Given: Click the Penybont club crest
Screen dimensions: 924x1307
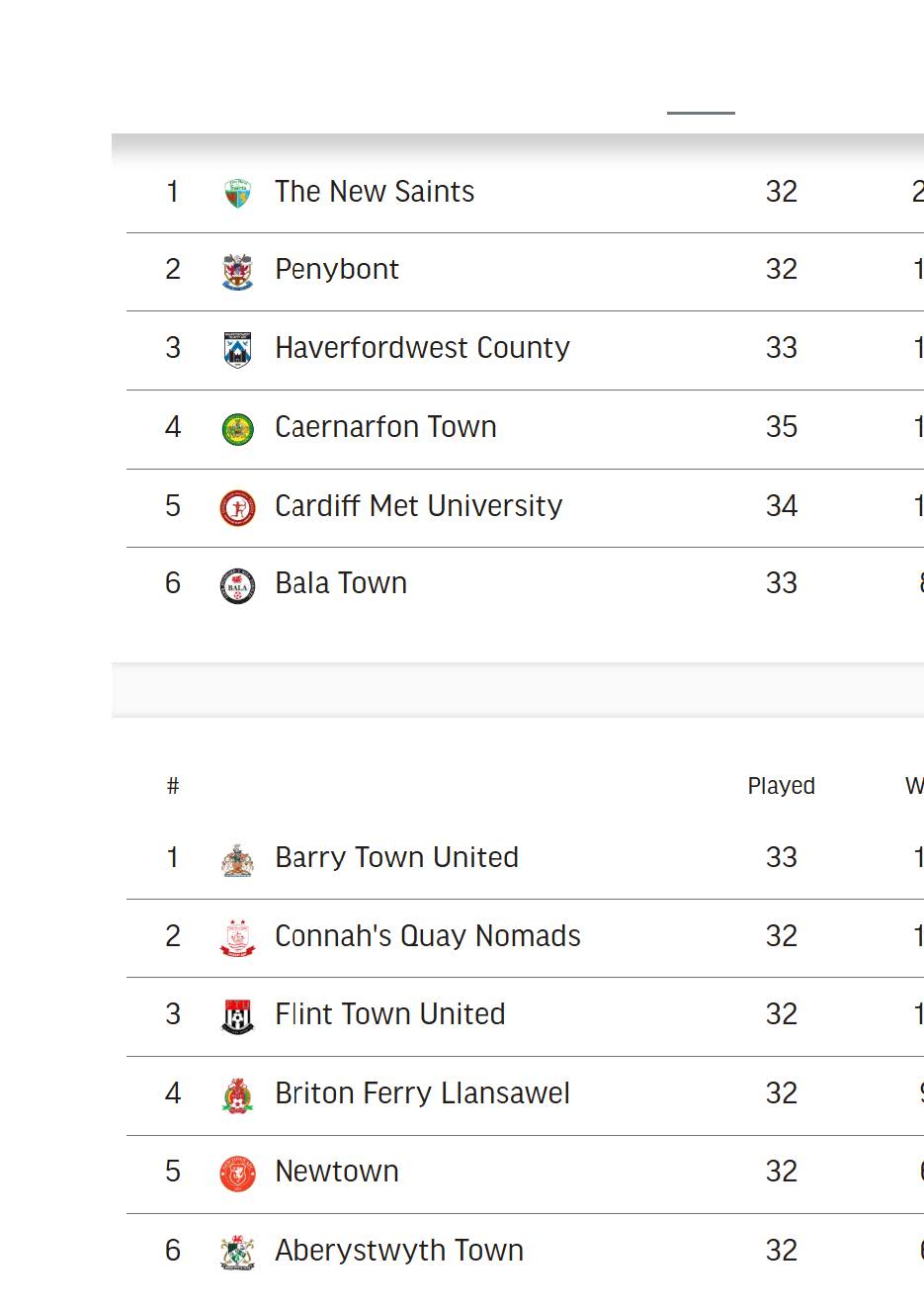Looking at the screenshot, I should click(x=237, y=271).
